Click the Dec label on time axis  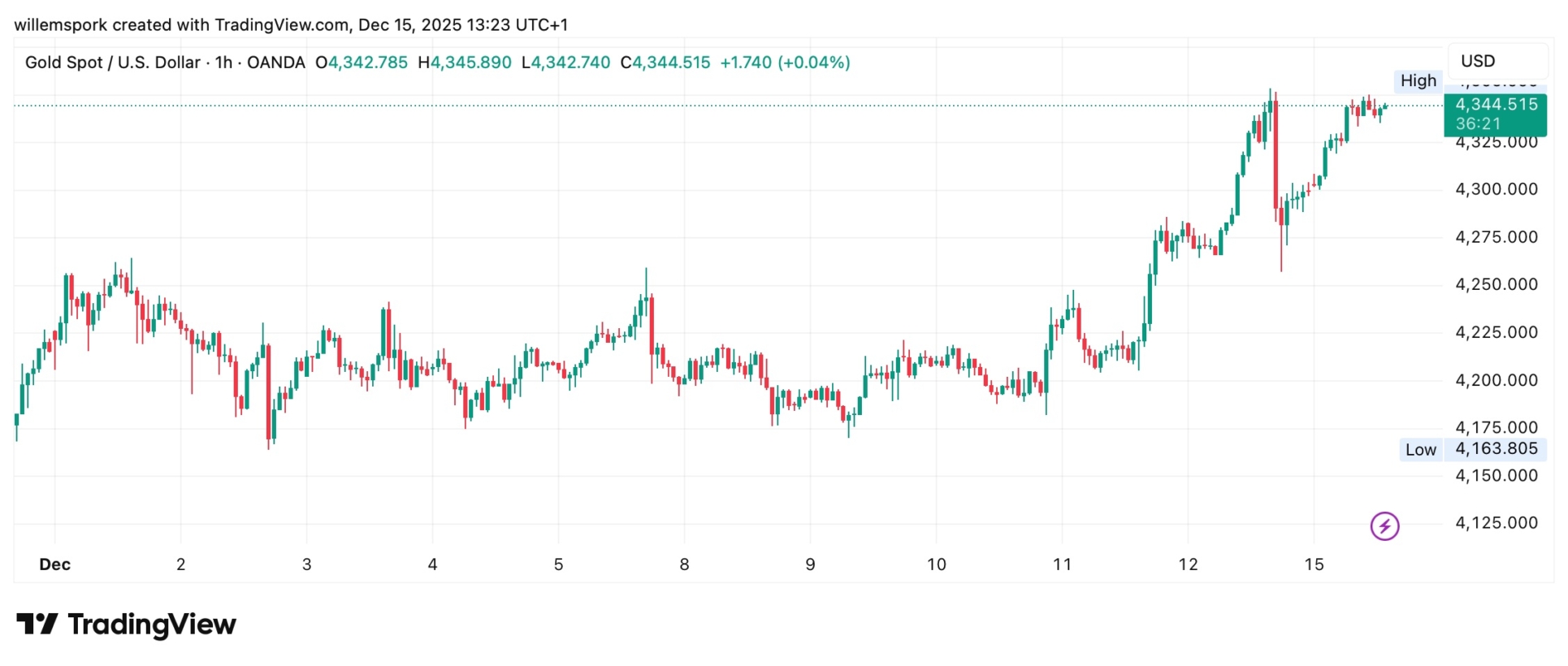pos(54,564)
